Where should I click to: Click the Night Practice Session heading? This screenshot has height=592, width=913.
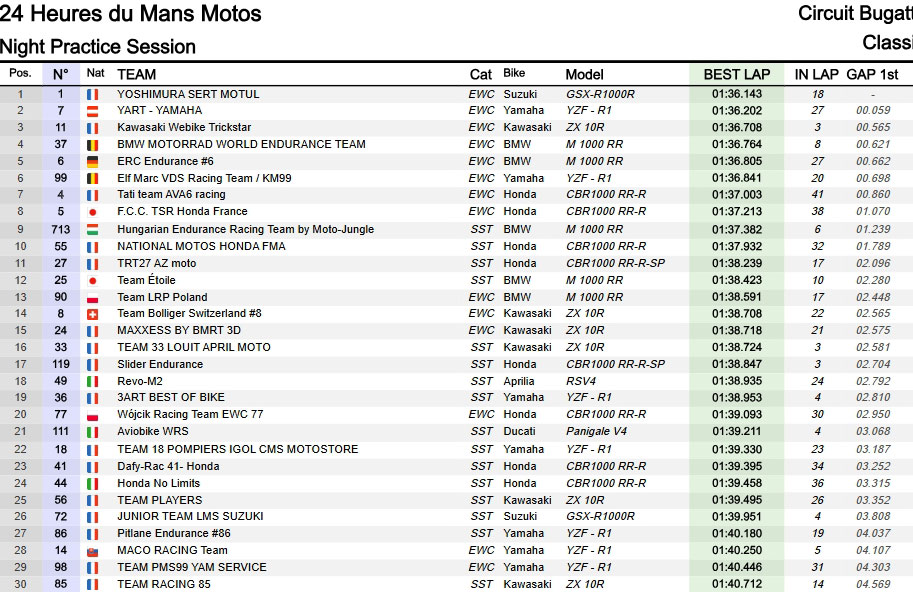click(98, 47)
